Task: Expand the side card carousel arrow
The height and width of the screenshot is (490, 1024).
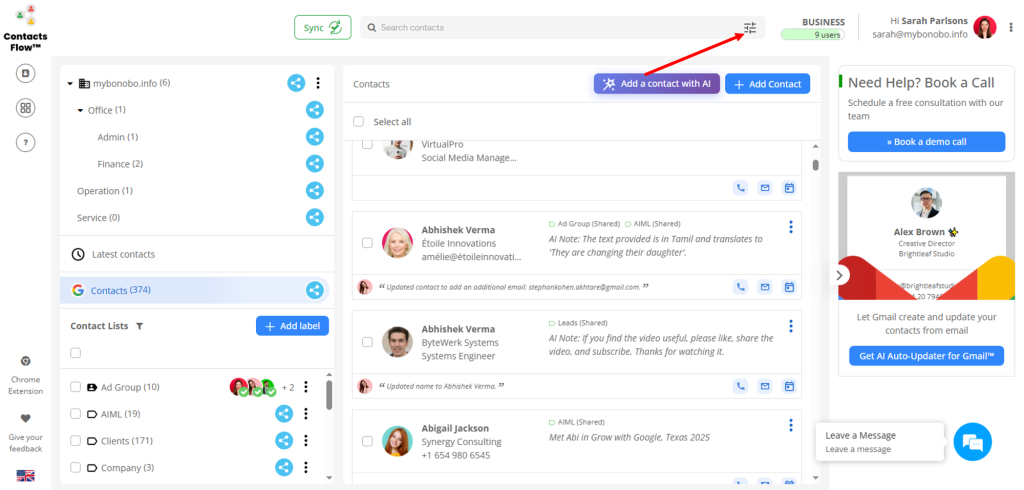Action: [840, 274]
